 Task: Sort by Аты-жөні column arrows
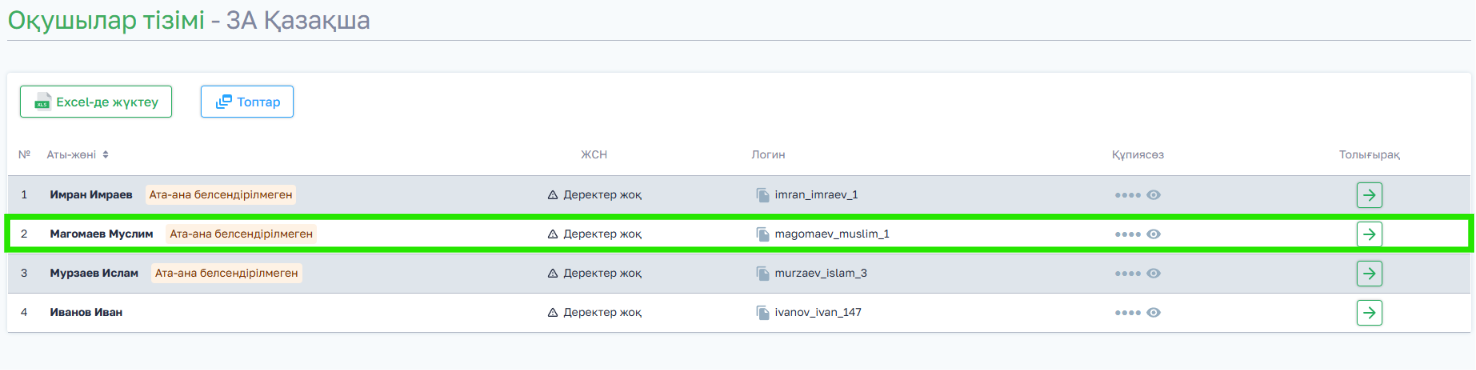[x=105, y=155]
